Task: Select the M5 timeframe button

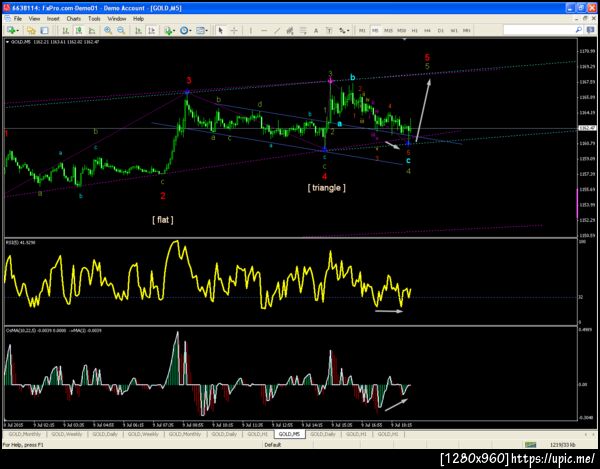Action: tap(375, 31)
